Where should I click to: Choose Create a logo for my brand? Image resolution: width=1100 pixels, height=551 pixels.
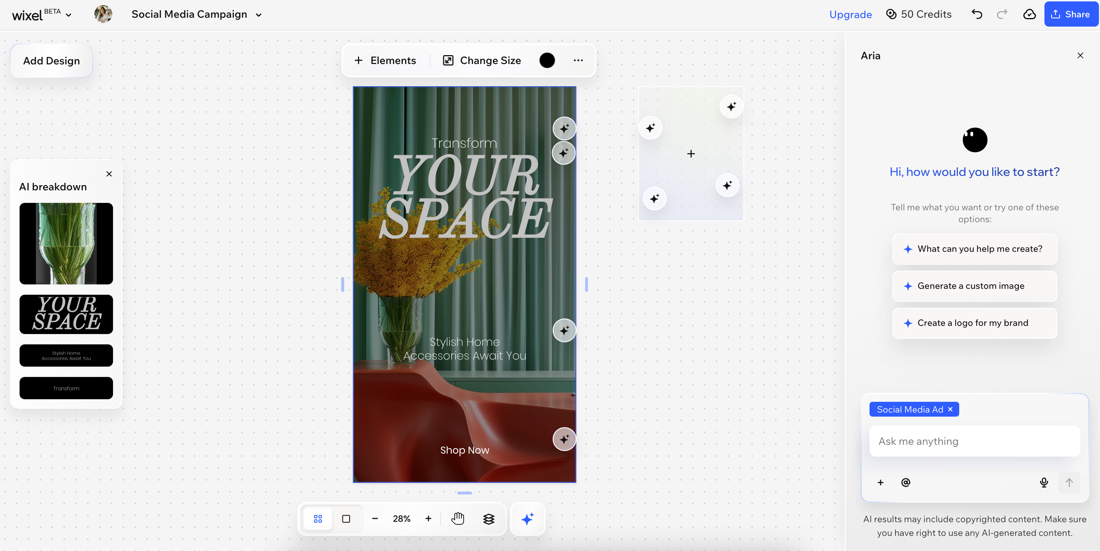[x=974, y=323]
